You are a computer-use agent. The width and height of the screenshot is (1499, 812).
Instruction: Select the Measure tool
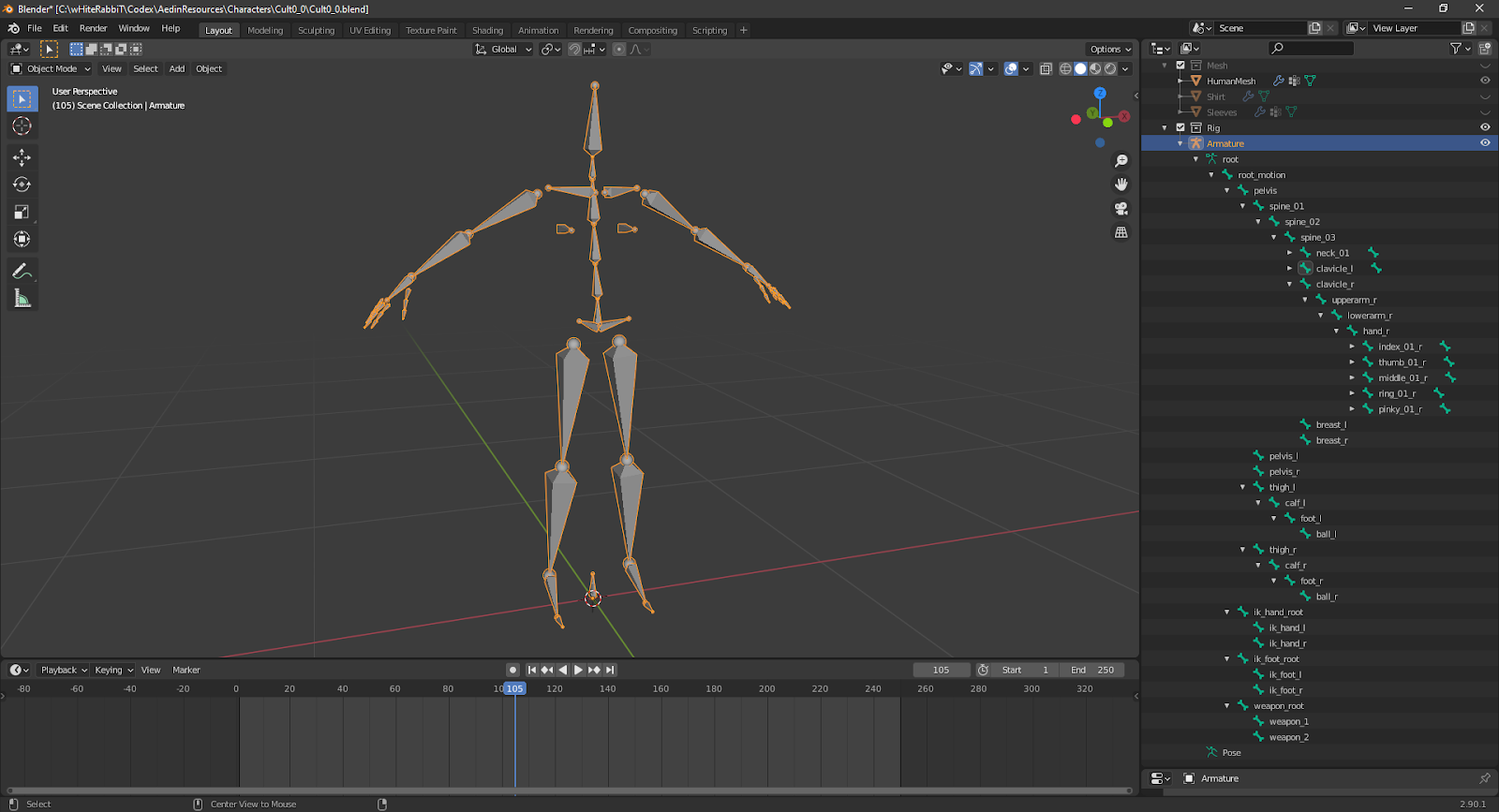22,299
